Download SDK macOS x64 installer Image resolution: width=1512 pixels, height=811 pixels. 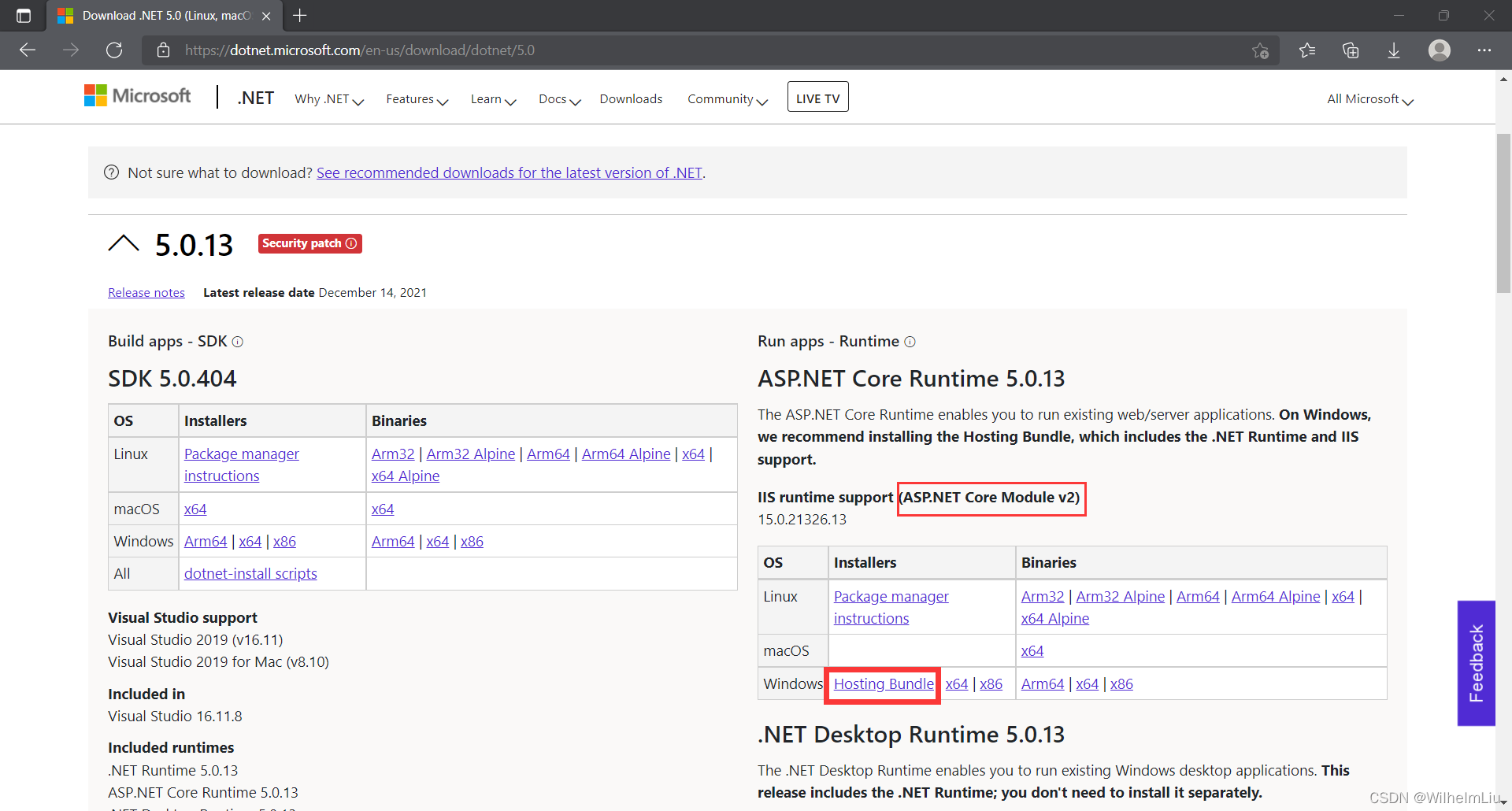click(195, 509)
